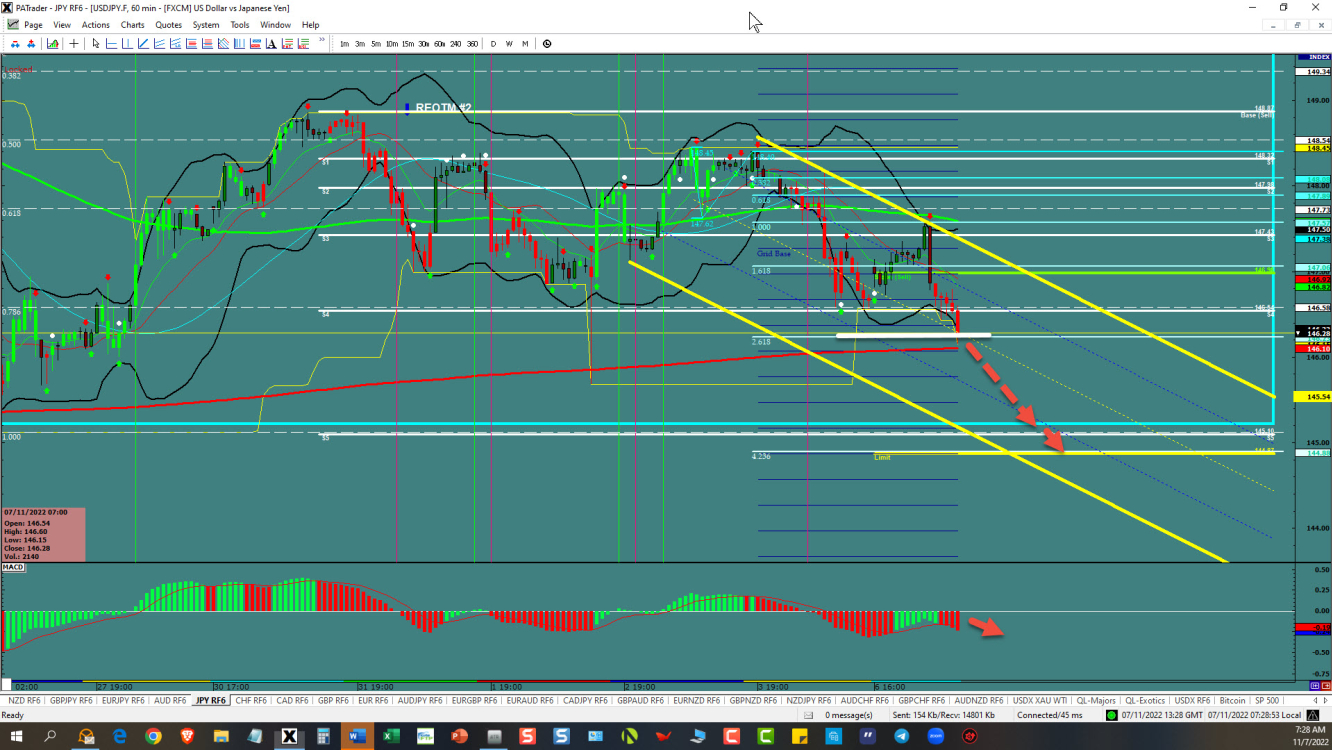Switch to the QL-Majors page tab
Viewport: 1332px width, 750px height.
click(x=1096, y=701)
